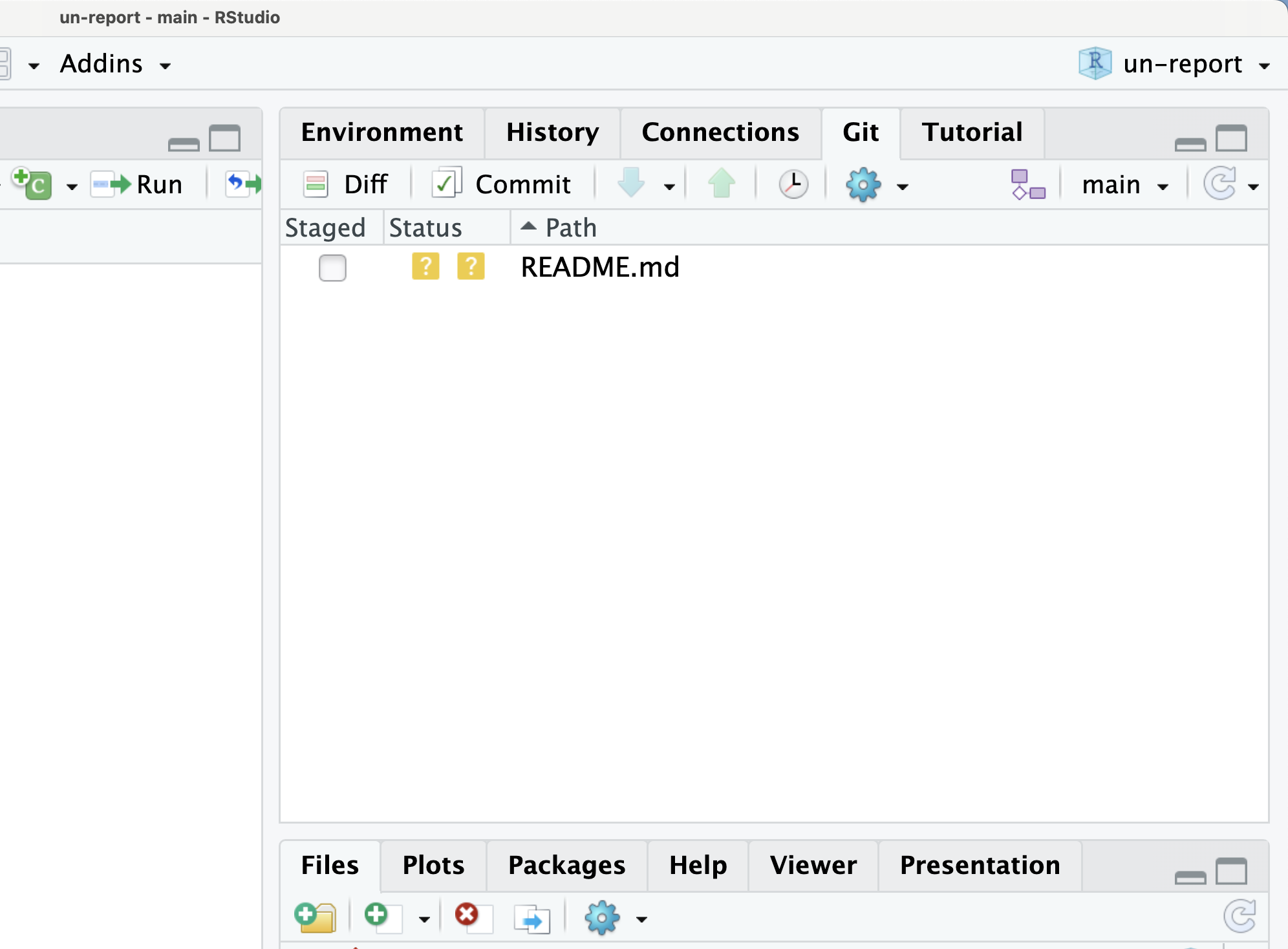Click the New Branch icon
Image resolution: width=1288 pixels, height=949 pixels.
[x=1027, y=184]
